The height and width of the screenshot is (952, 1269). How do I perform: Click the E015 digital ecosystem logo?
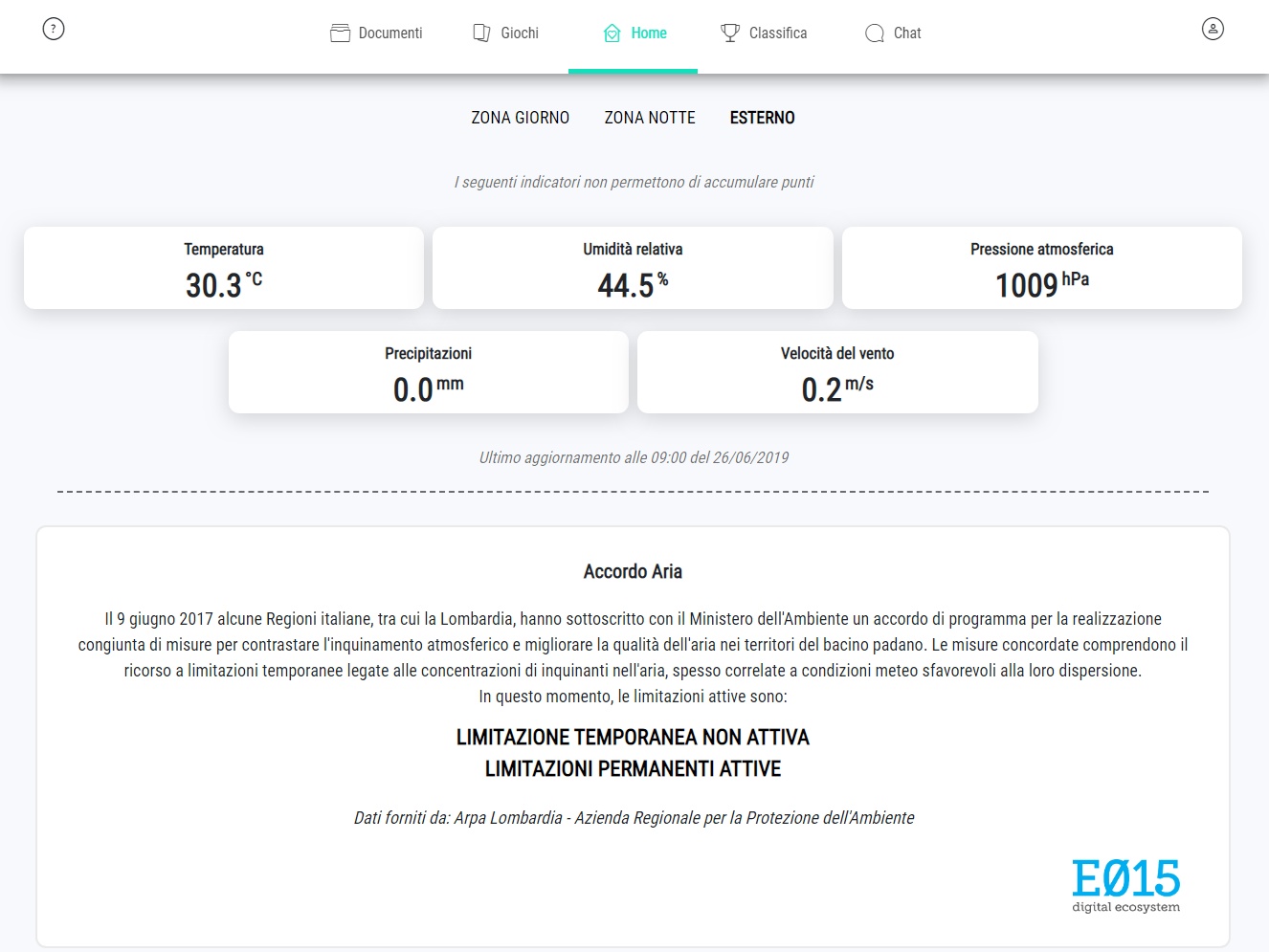1125,885
